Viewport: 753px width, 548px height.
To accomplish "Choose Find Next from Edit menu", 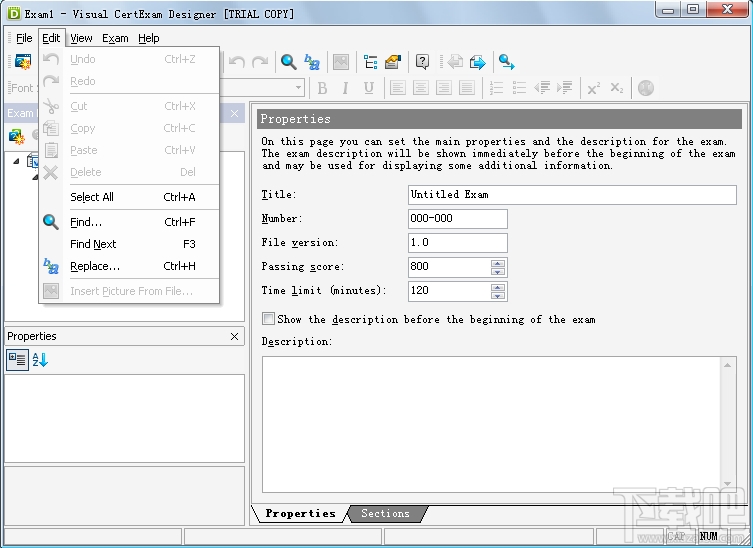I will [x=129, y=244].
